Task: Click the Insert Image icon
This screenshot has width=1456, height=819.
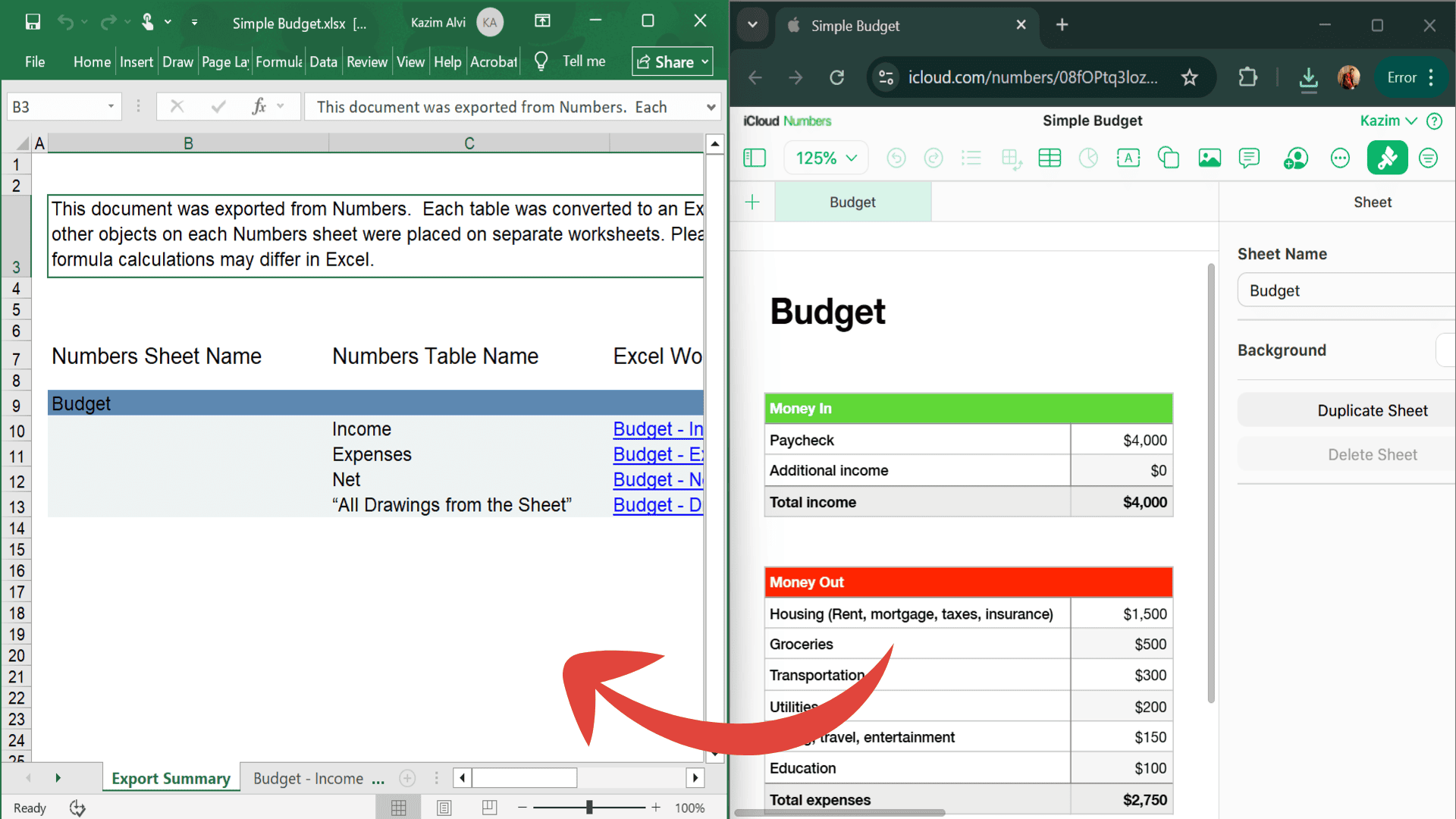Action: click(1210, 158)
